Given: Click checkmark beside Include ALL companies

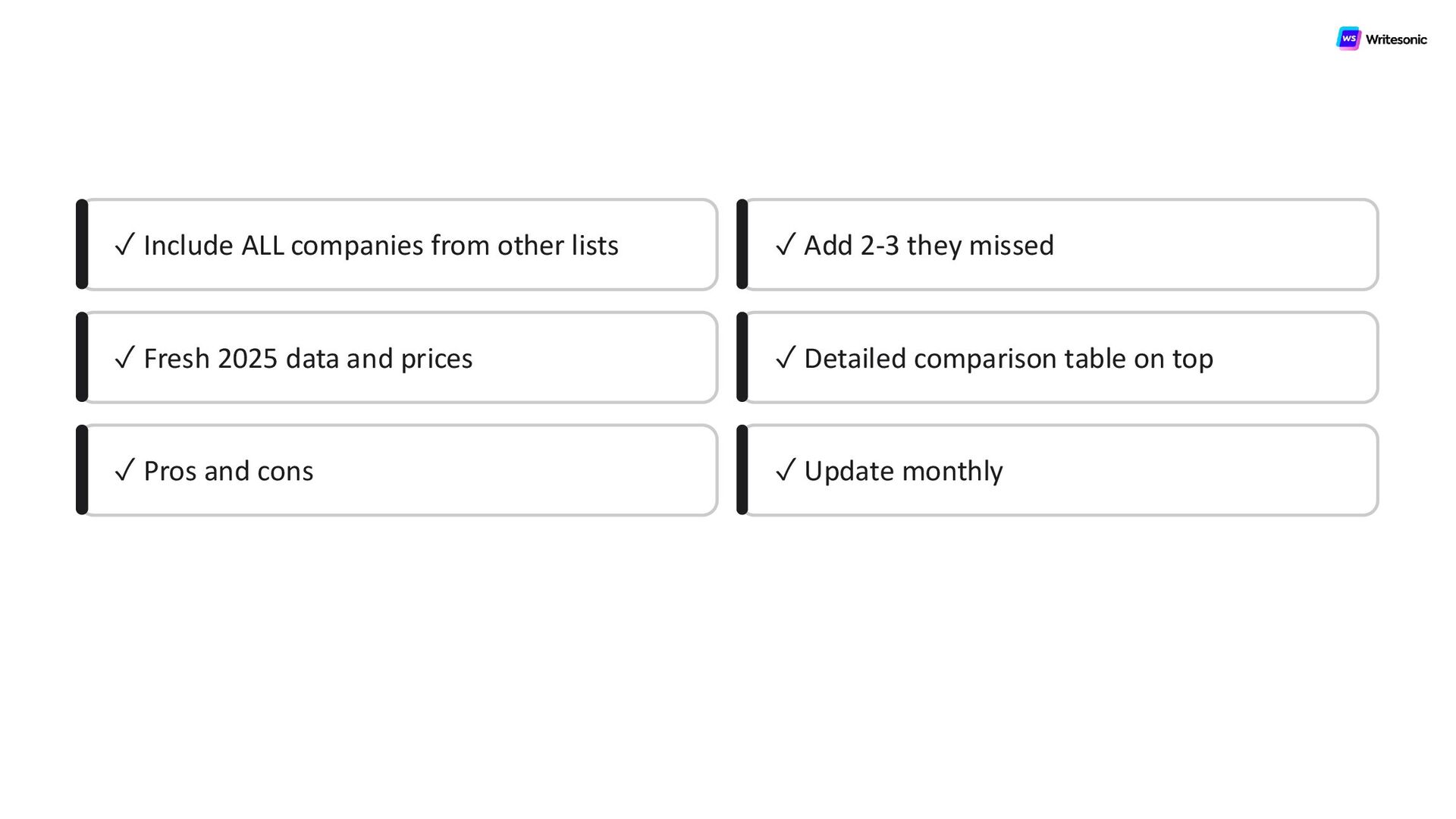Looking at the screenshot, I should (x=124, y=244).
